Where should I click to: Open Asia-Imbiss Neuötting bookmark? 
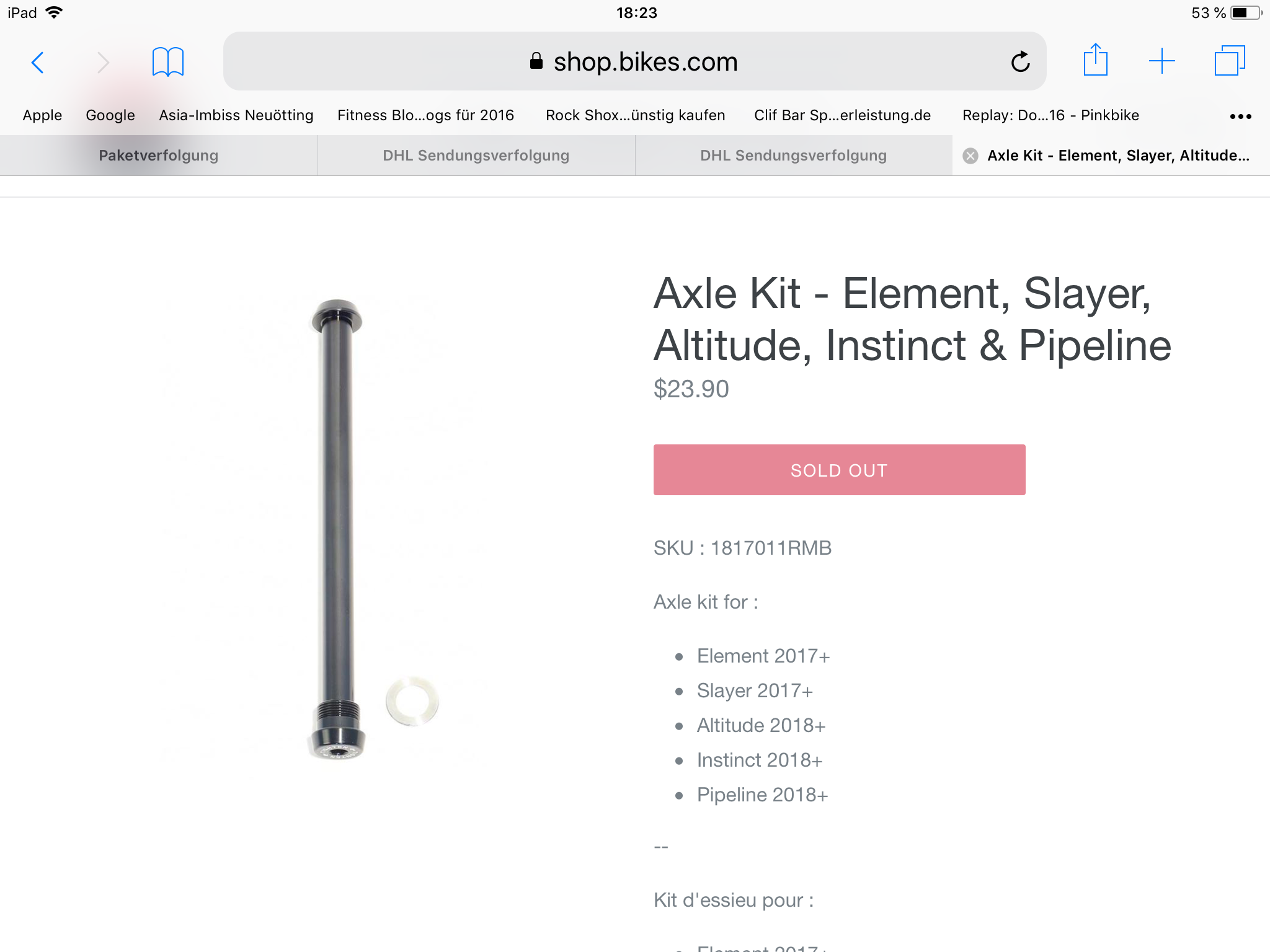point(236,115)
